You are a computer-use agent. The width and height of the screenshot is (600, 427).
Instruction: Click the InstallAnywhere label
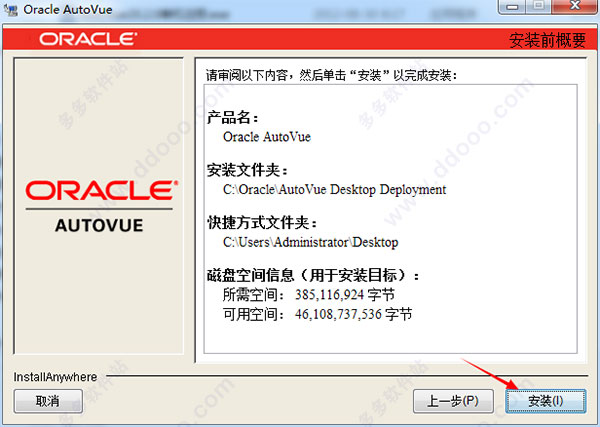55,377
